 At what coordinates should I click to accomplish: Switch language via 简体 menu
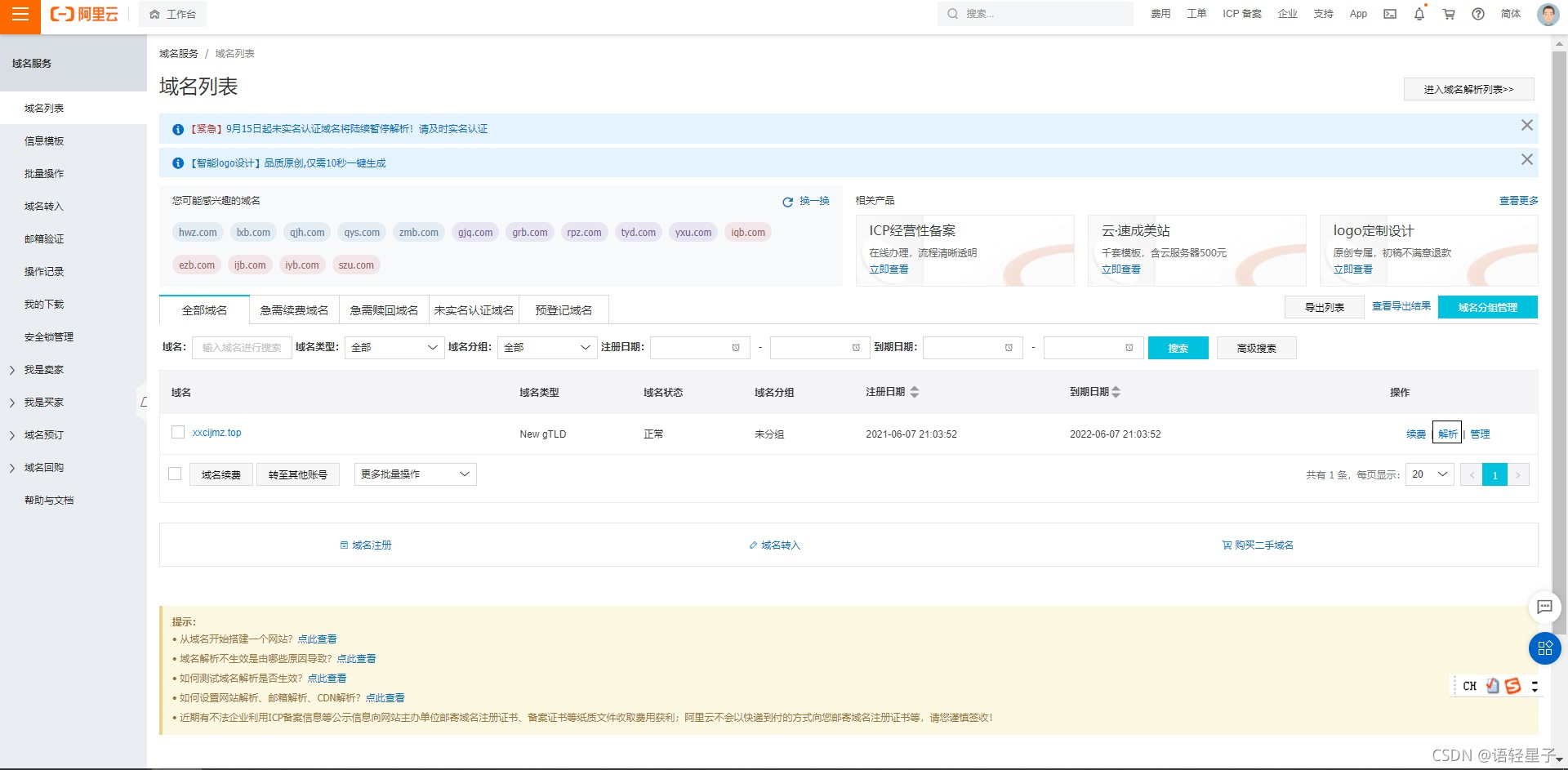[1511, 14]
